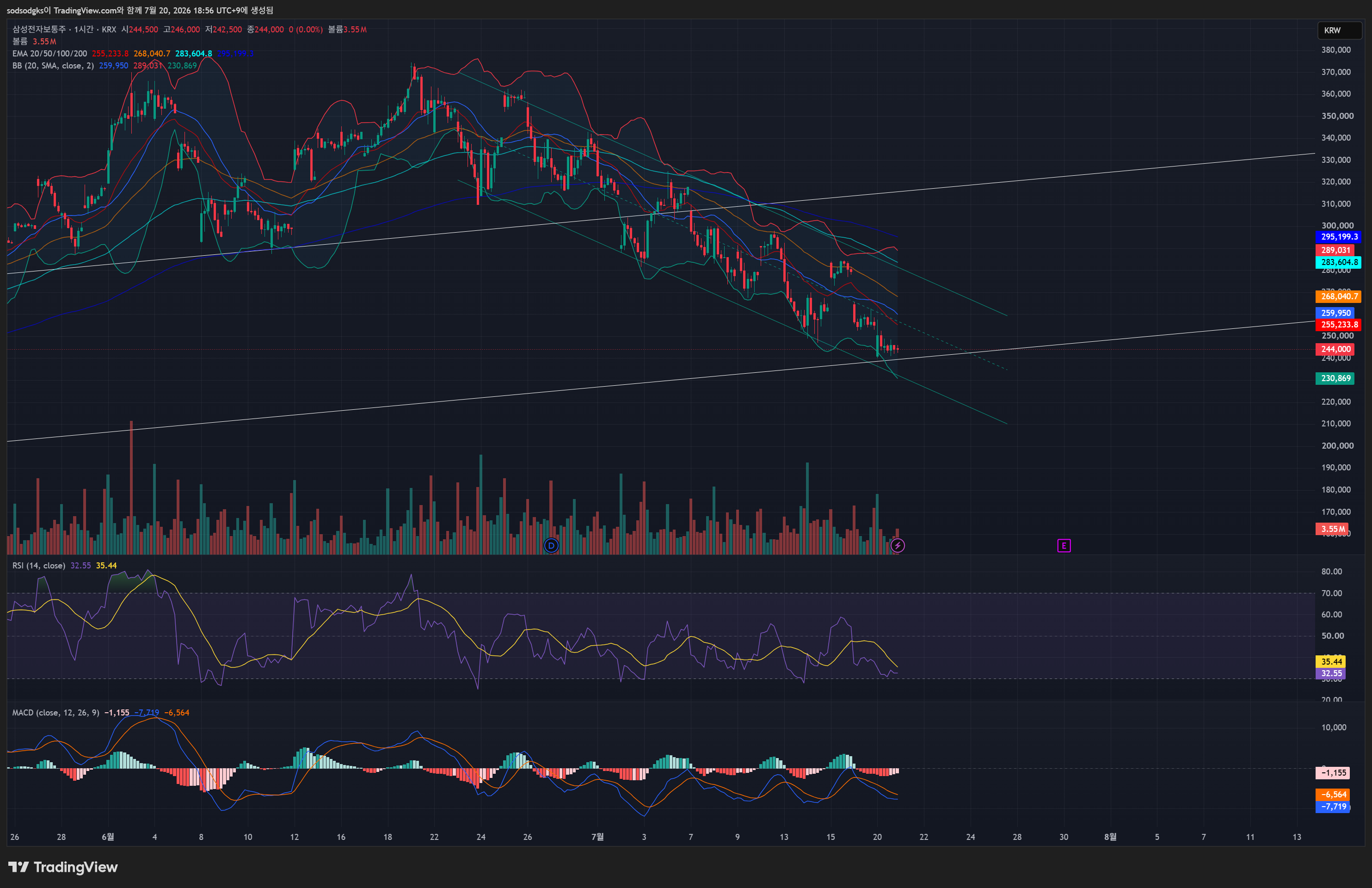The height and width of the screenshot is (888, 1372).
Task: Click the yellow 35.44 RSI axis label
Action: [1331, 661]
